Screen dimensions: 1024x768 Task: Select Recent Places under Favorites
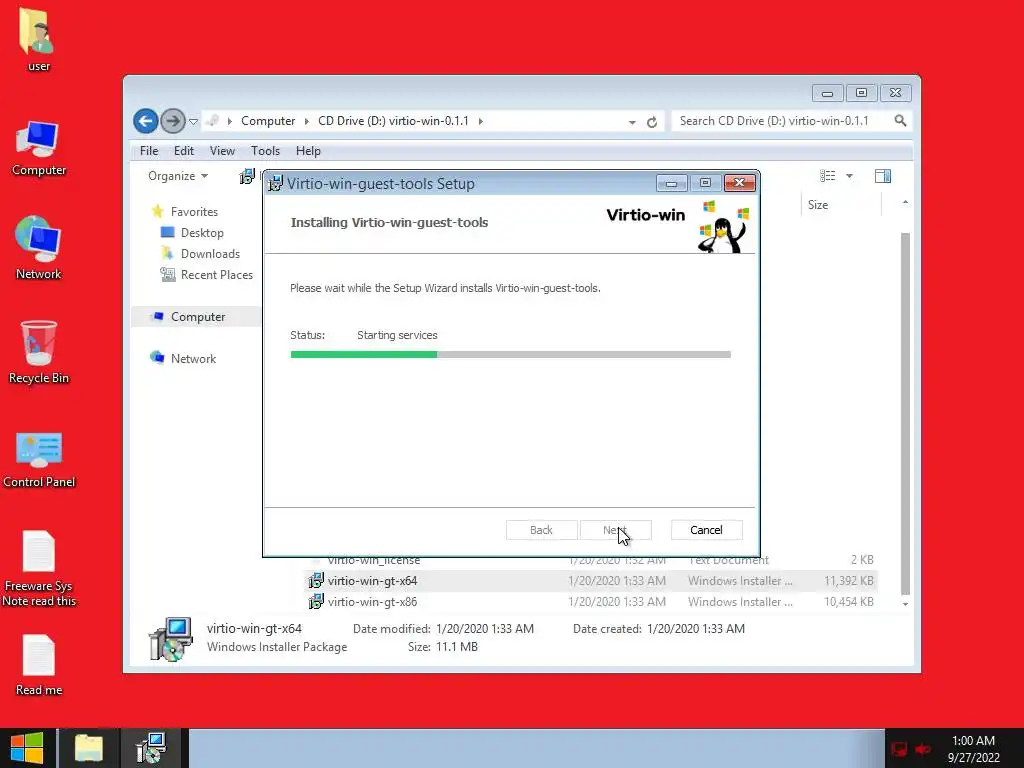tap(217, 274)
